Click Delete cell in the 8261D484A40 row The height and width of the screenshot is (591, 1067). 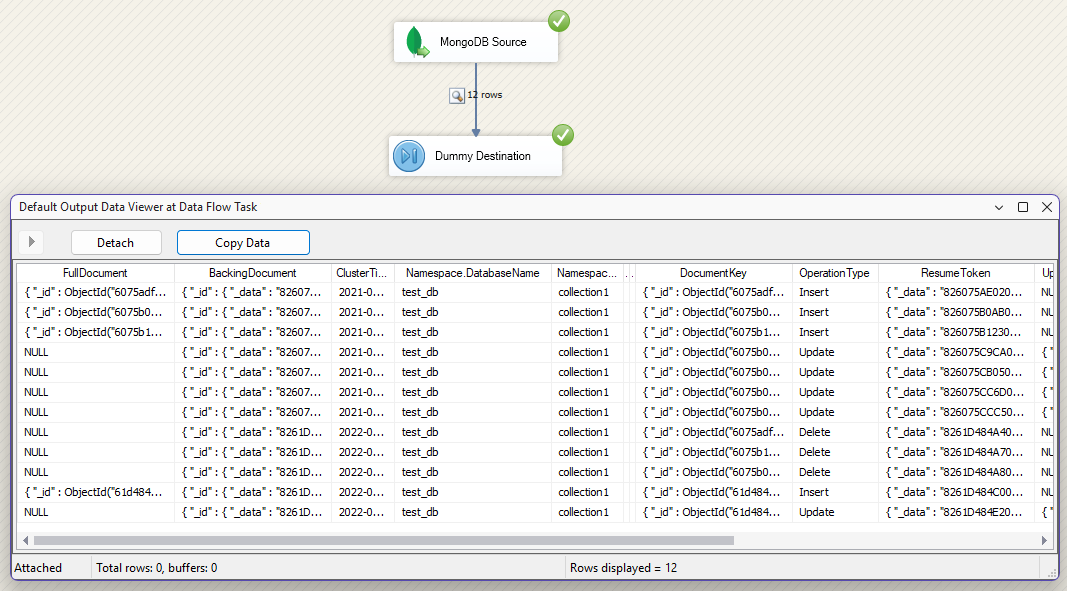point(834,432)
